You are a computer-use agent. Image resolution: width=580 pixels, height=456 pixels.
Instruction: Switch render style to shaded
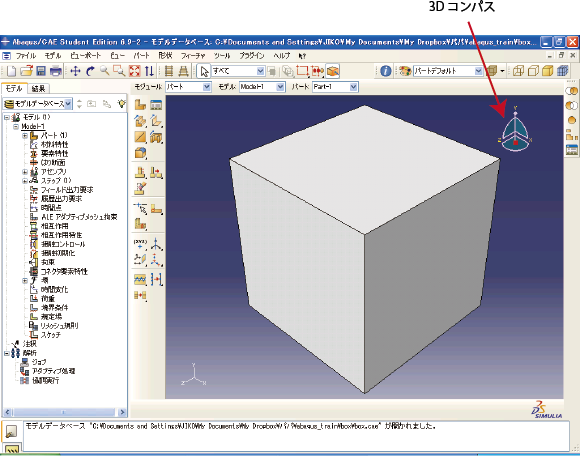tap(547, 71)
